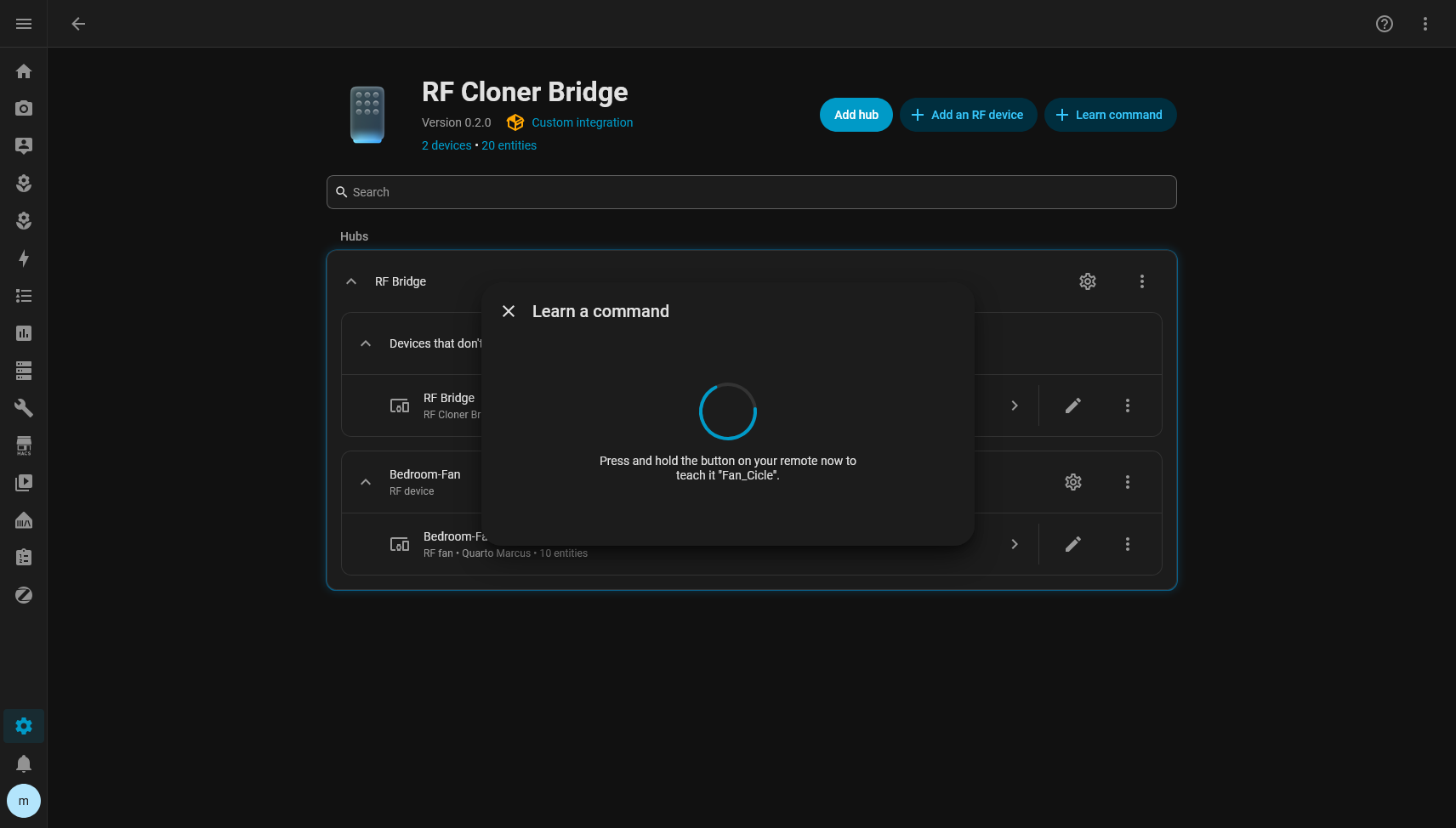This screenshot has width=1456, height=828.
Task: Focus the Search field
Action: pyautogui.click(x=752, y=192)
